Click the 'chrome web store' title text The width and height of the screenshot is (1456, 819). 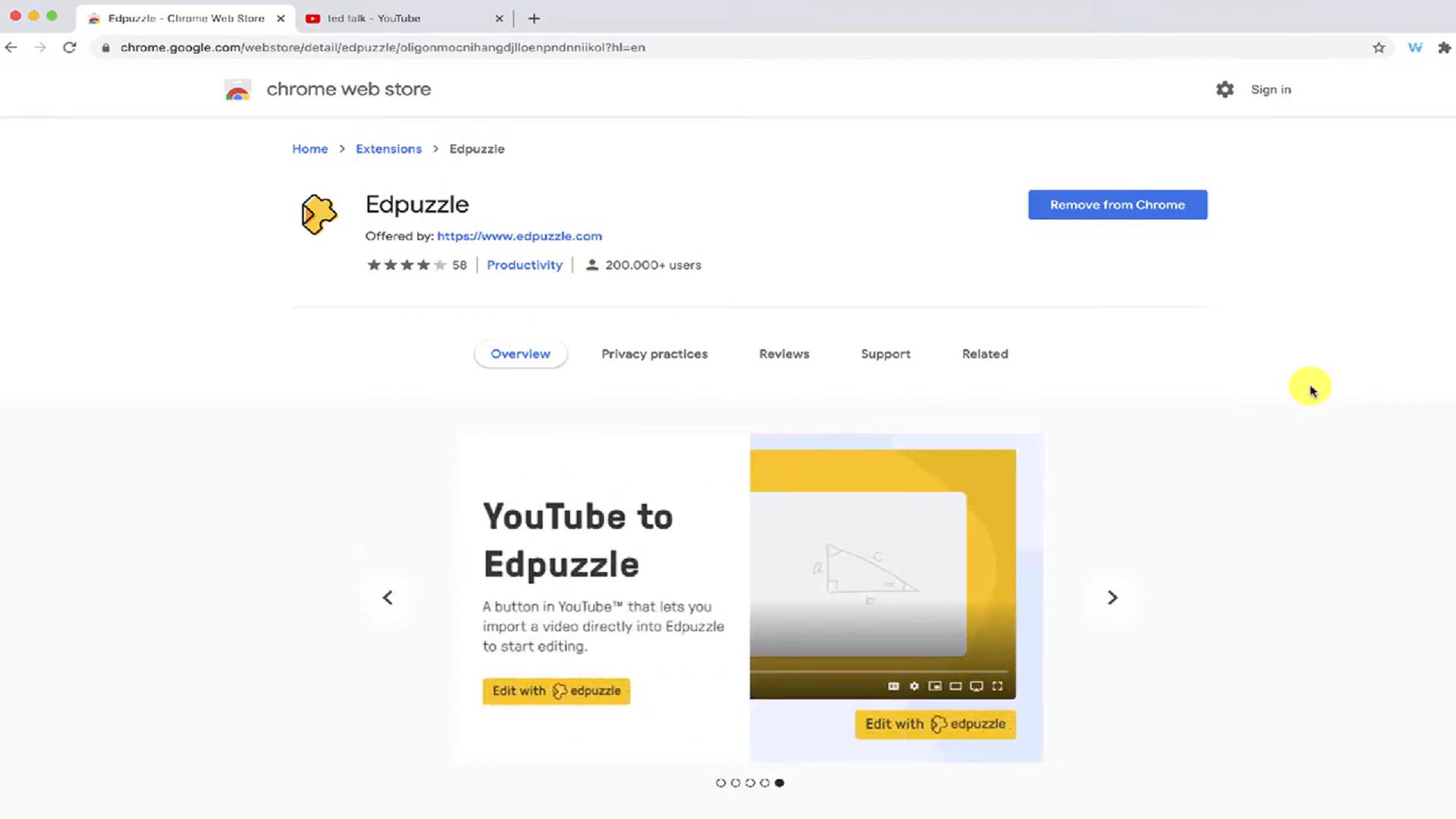[x=349, y=89]
